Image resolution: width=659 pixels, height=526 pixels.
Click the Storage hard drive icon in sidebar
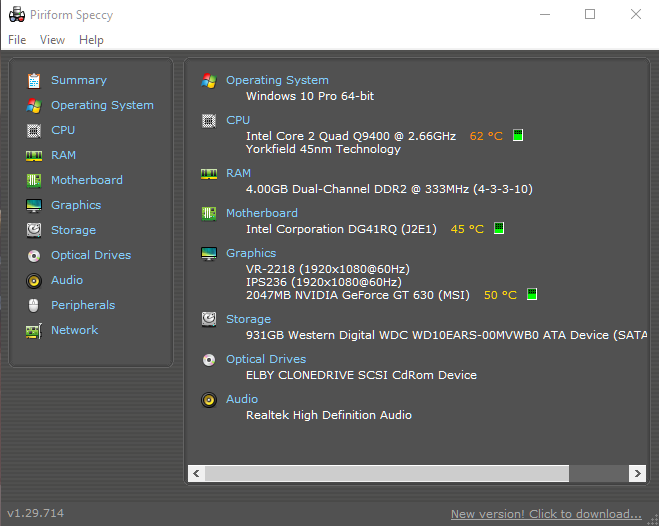click(x=34, y=230)
